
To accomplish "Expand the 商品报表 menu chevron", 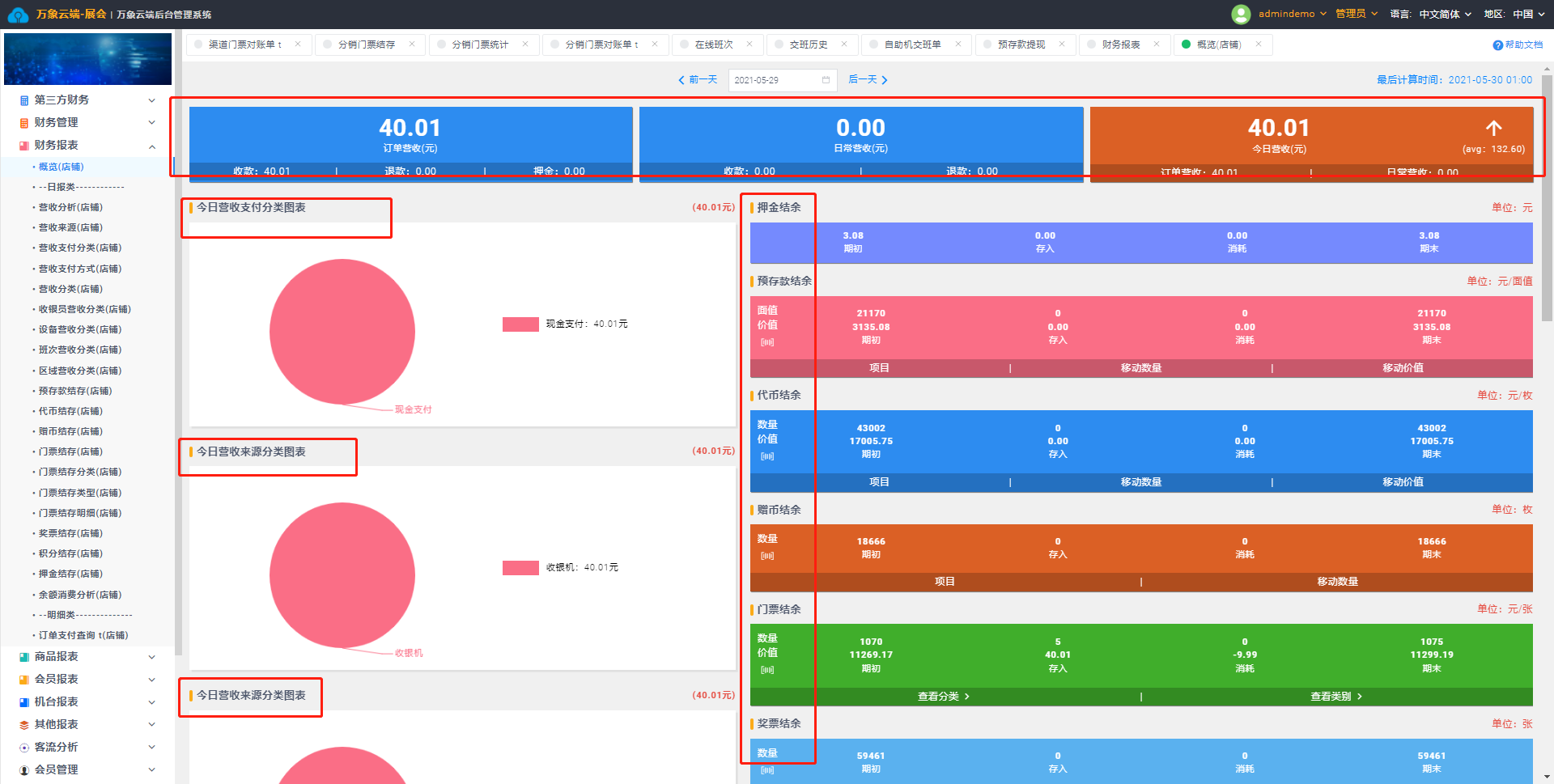I will pos(151,657).
